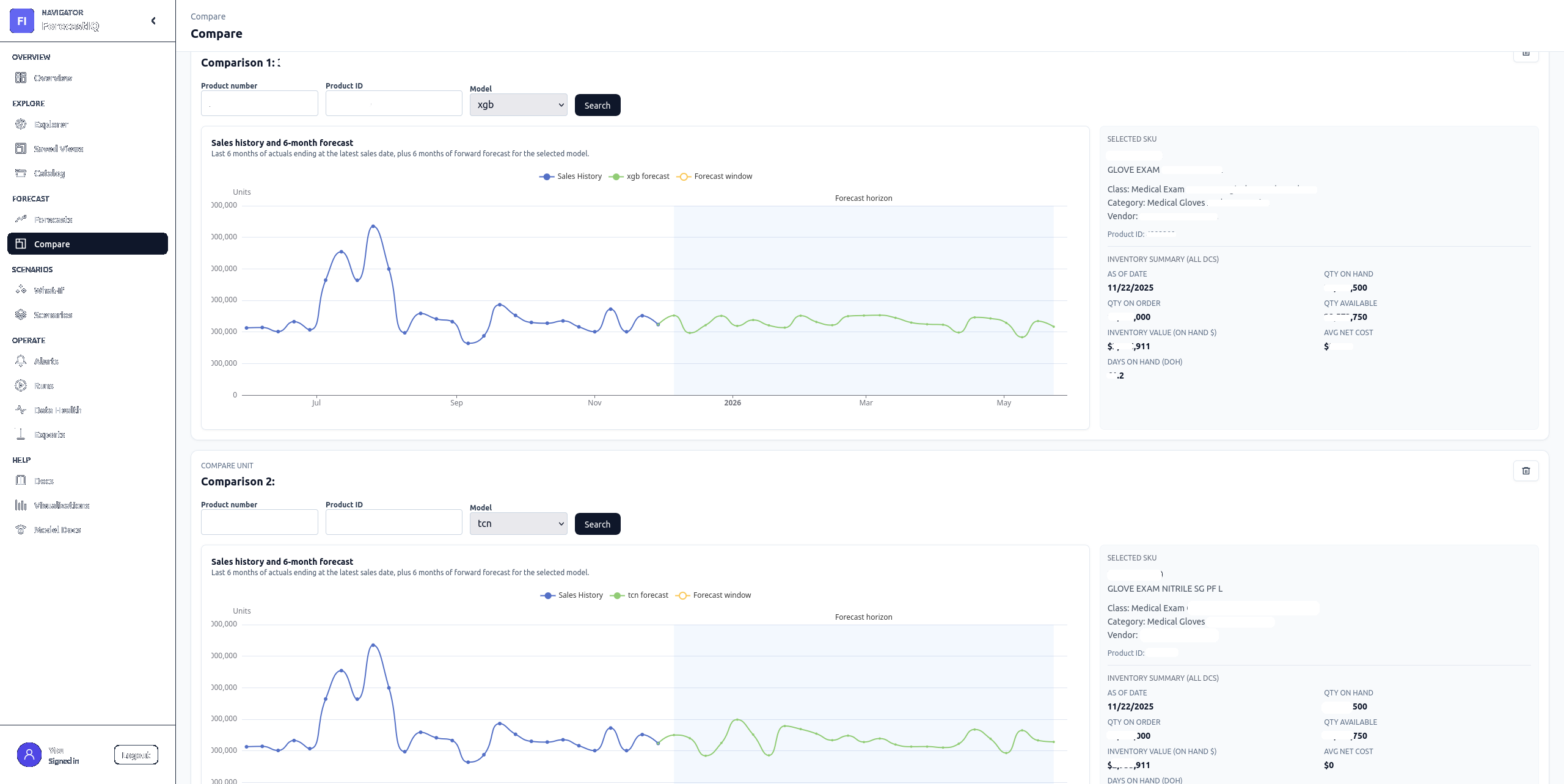Click the Catalog icon
The height and width of the screenshot is (784, 1564).
tap(21, 173)
